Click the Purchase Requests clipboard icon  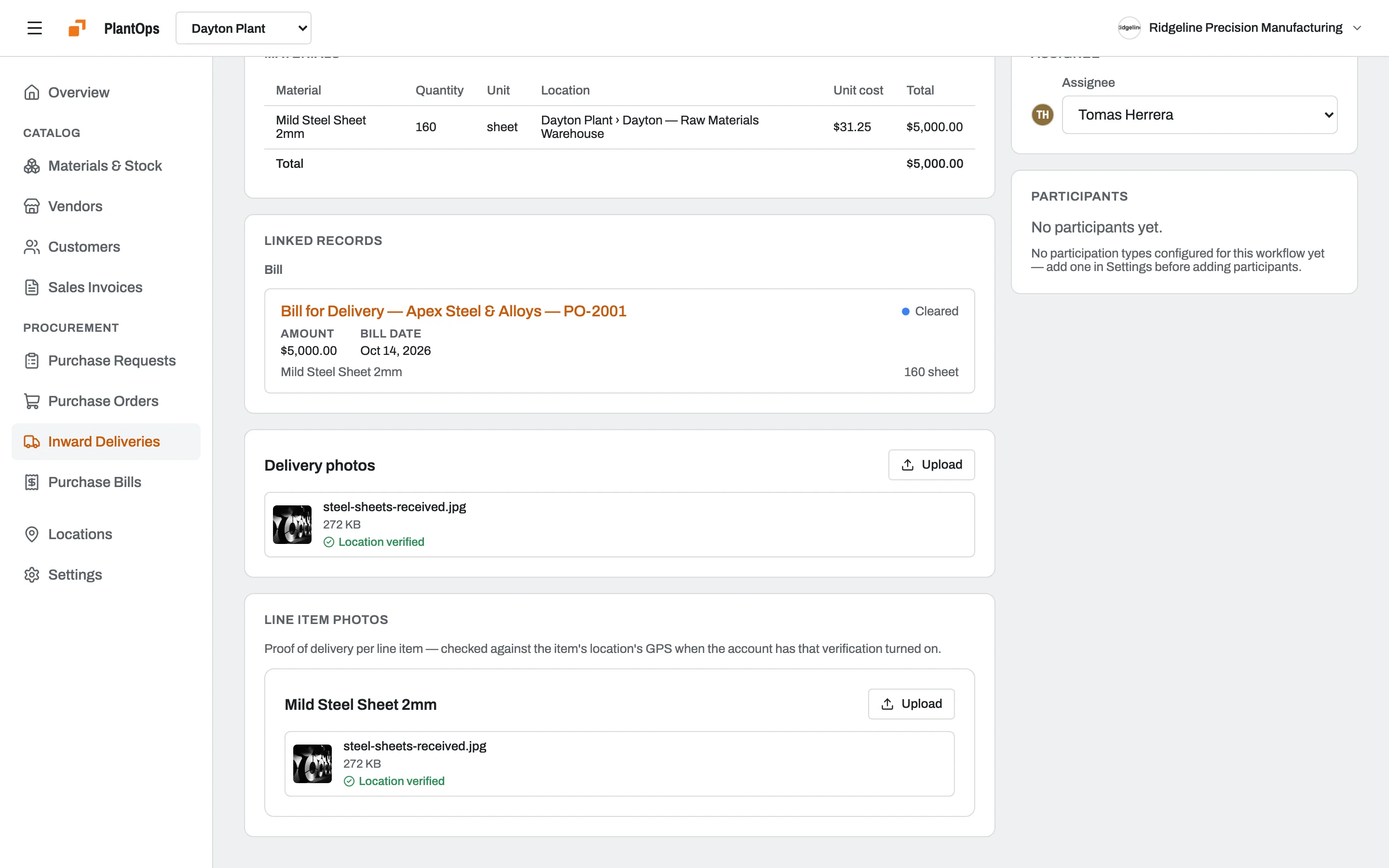tap(31, 361)
